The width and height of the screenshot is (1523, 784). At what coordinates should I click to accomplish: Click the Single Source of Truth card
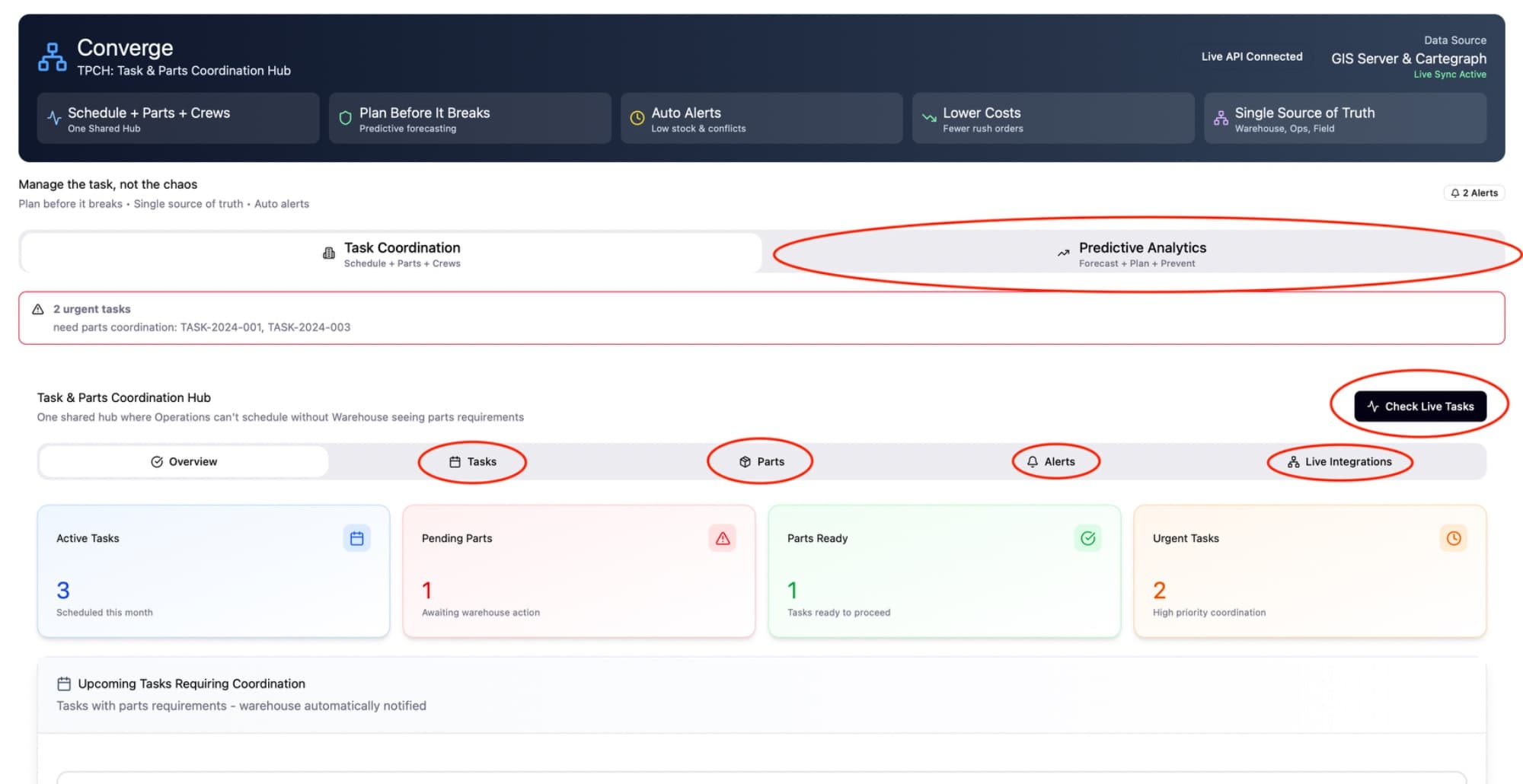(x=1345, y=118)
